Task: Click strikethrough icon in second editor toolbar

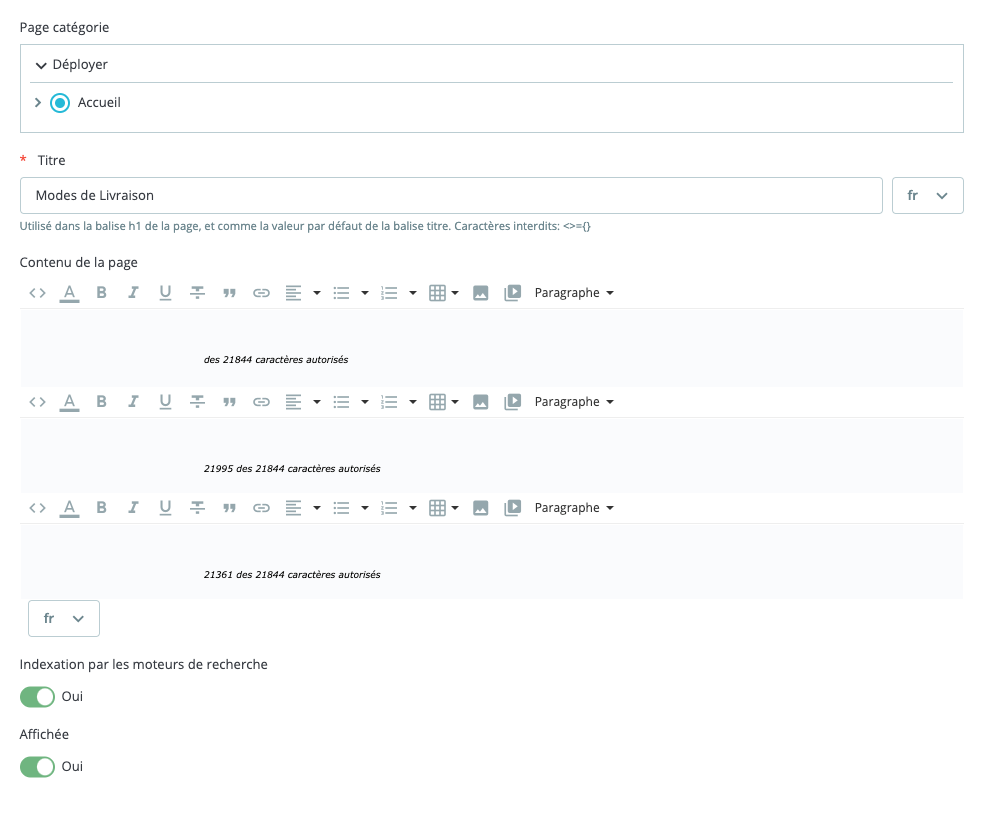Action: pyautogui.click(x=197, y=402)
